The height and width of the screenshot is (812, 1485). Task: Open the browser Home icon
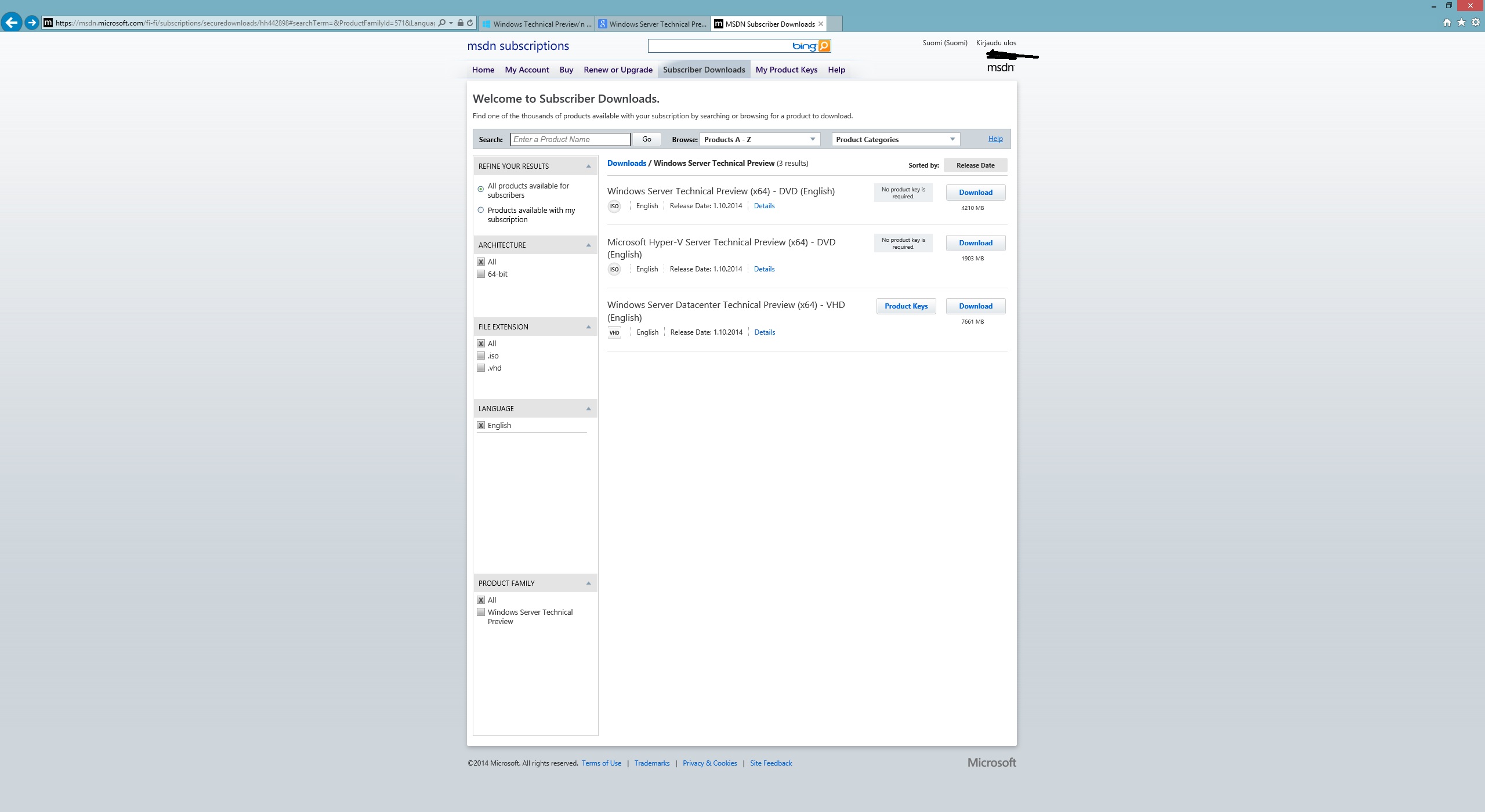coord(1447,23)
